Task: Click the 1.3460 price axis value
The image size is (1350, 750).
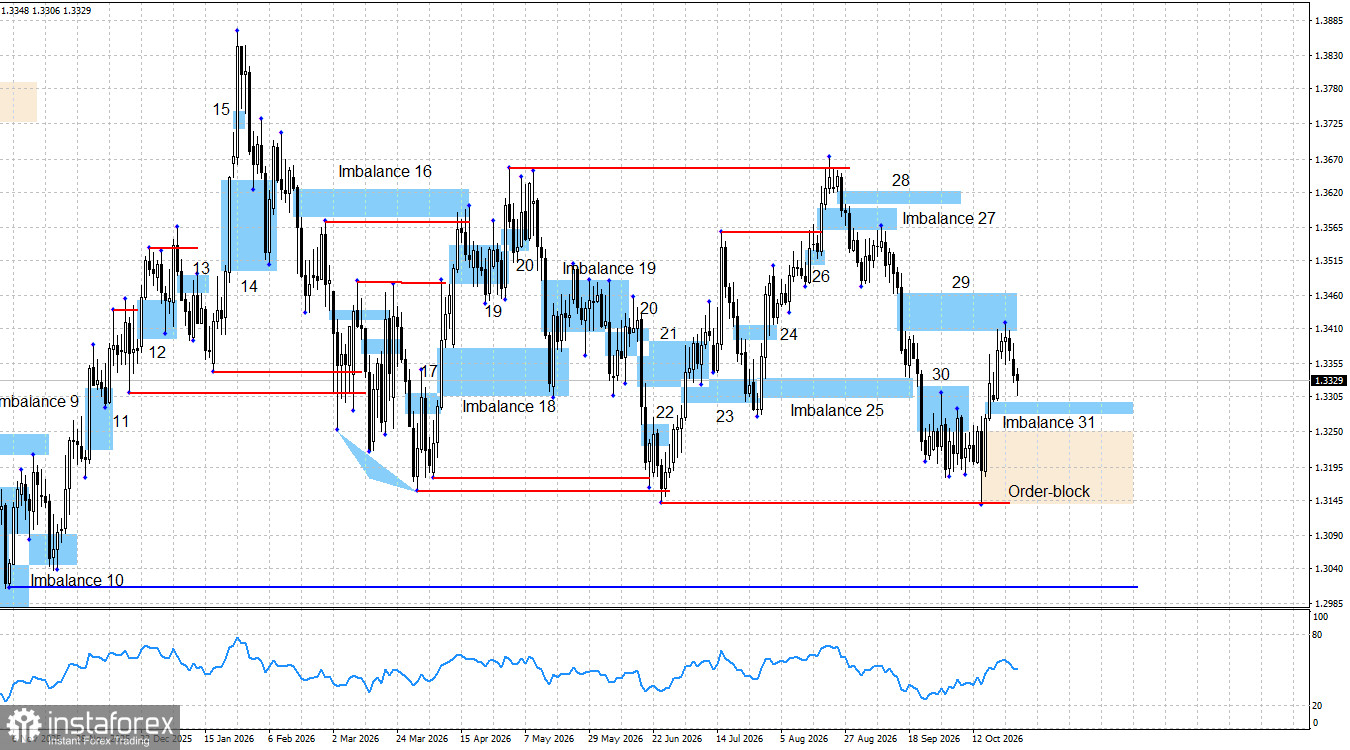Action: 1328,295
